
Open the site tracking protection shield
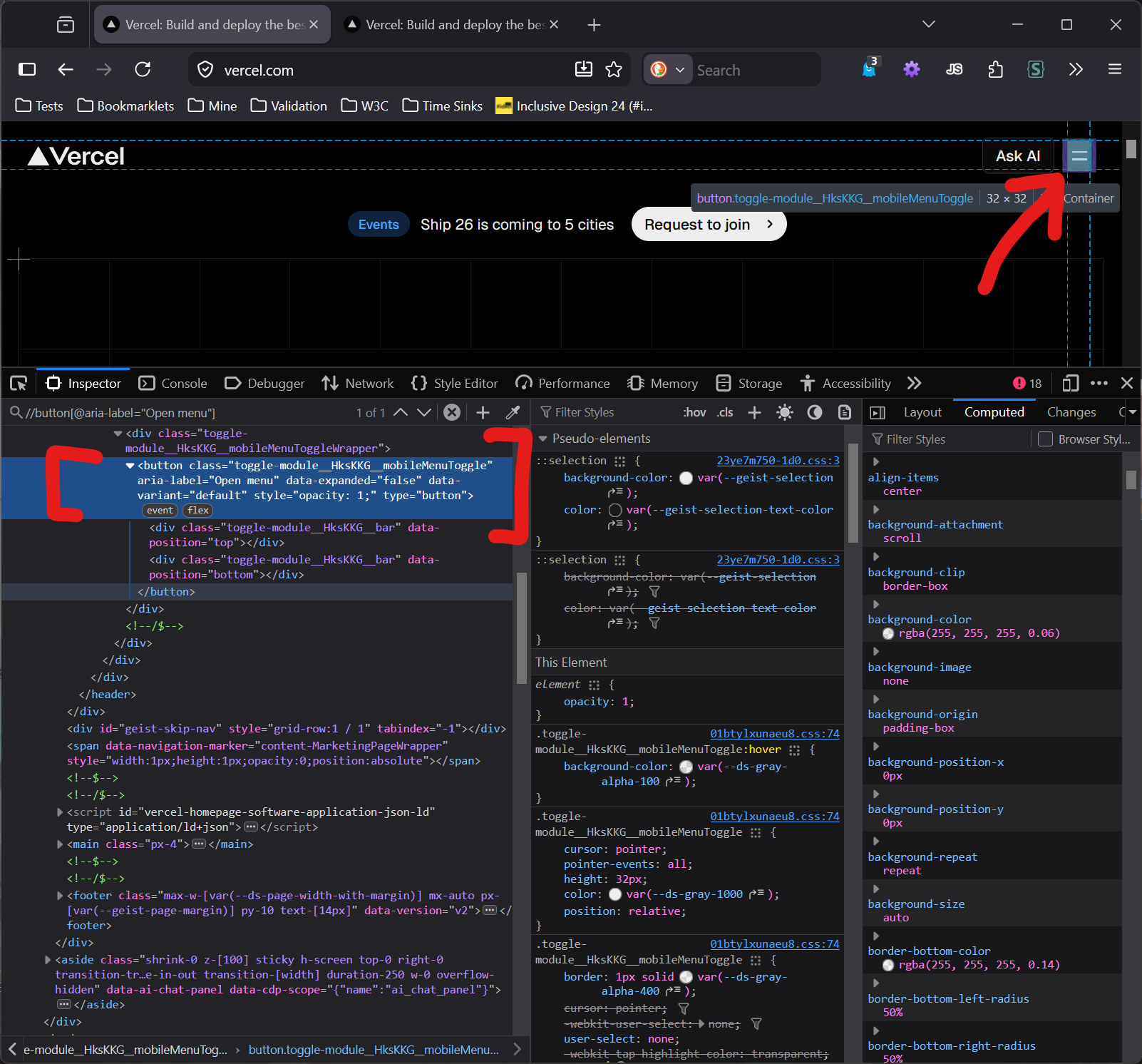[205, 69]
